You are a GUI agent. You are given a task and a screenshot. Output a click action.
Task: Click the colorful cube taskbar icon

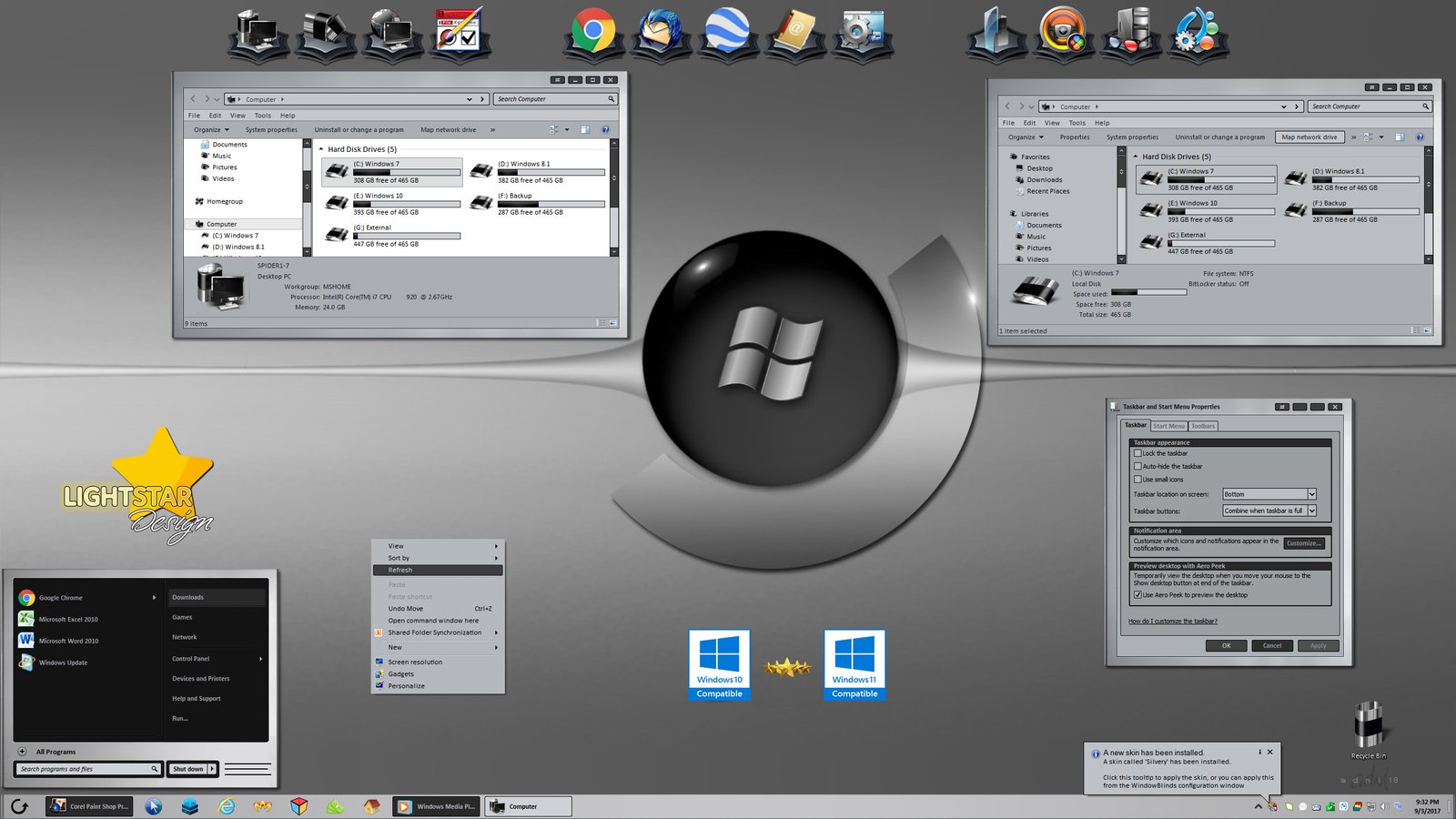299,806
